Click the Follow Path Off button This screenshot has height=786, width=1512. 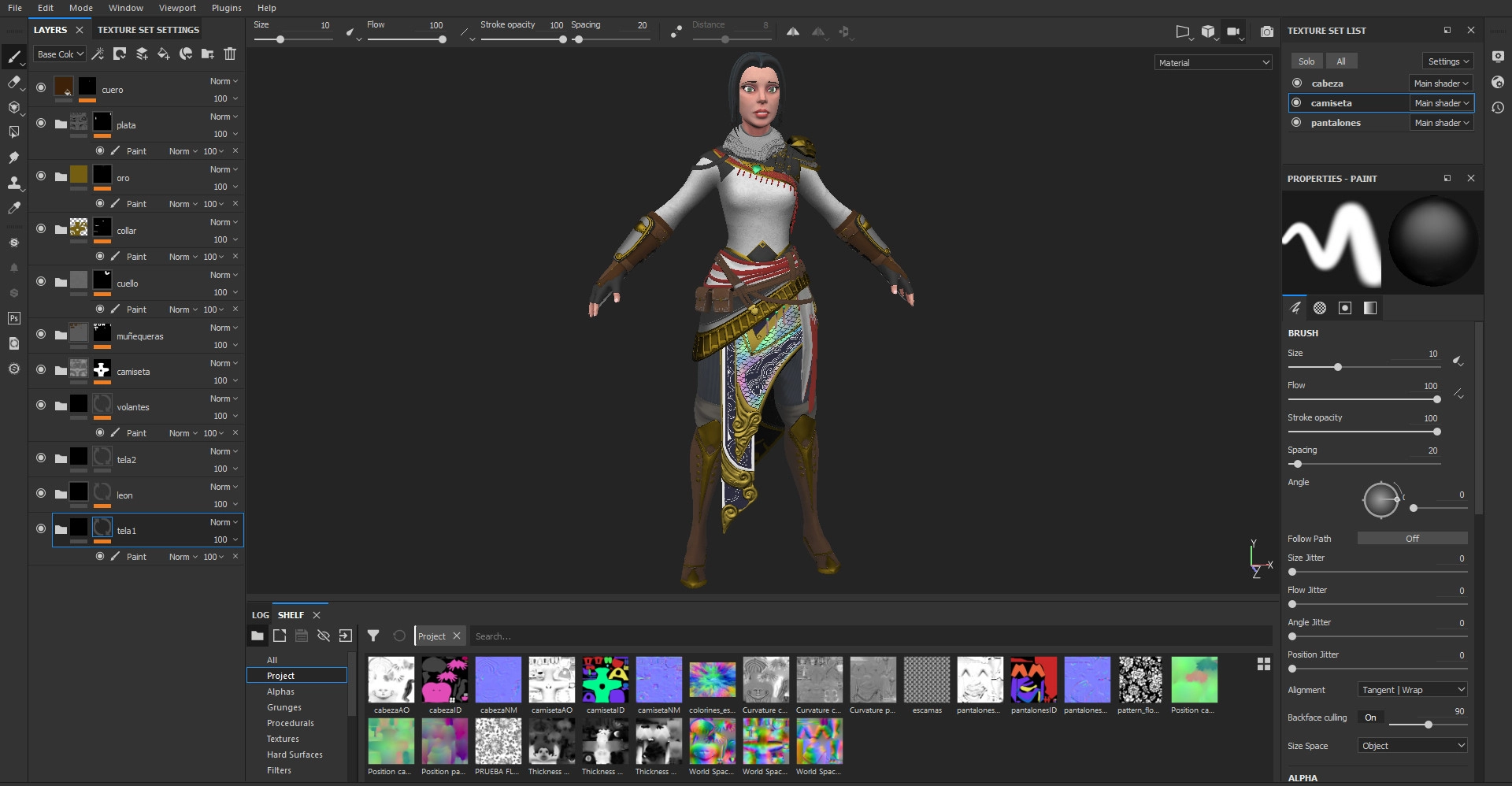pos(1412,539)
